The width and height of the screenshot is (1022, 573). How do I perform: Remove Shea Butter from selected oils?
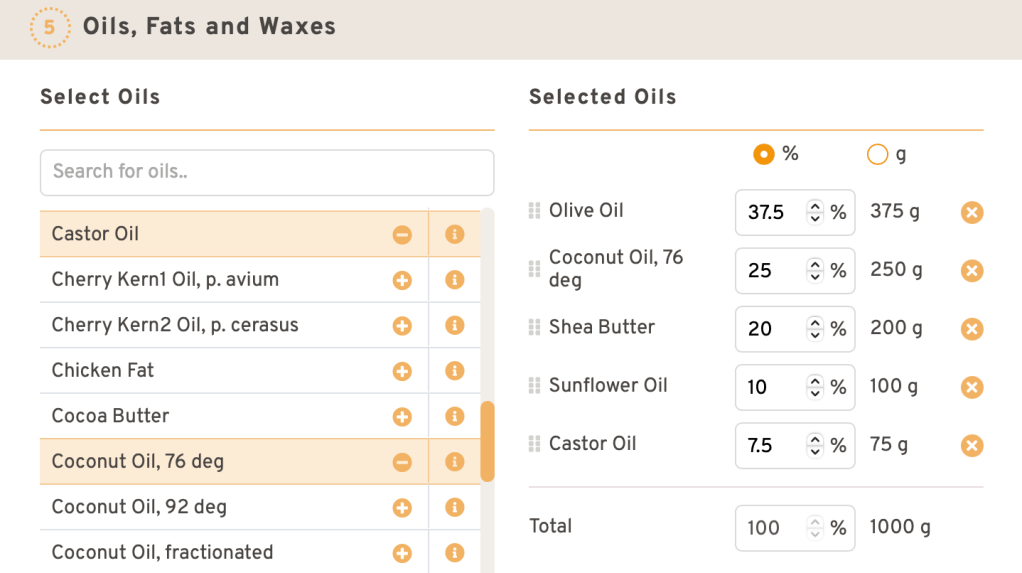972,329
